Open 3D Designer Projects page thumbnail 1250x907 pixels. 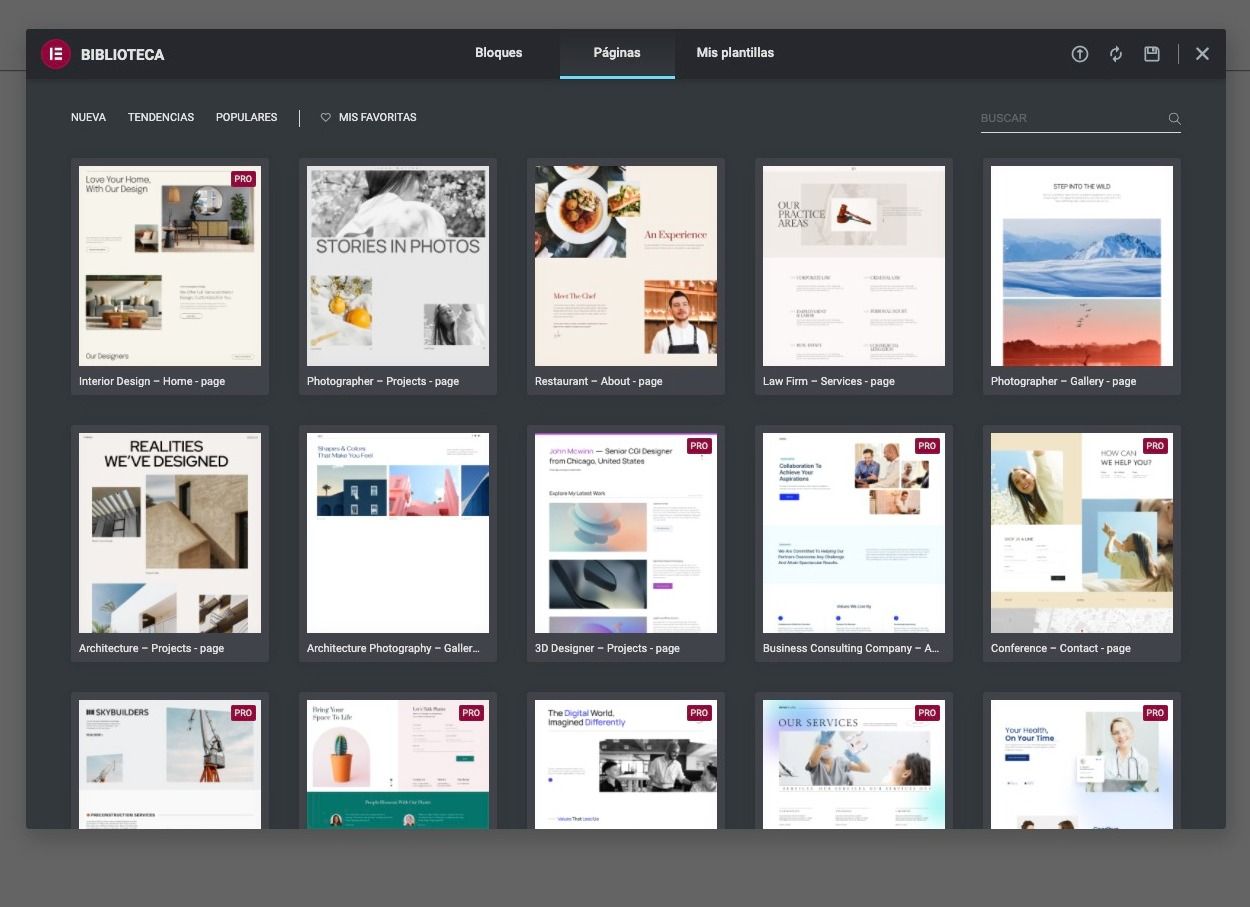(626, 533)
